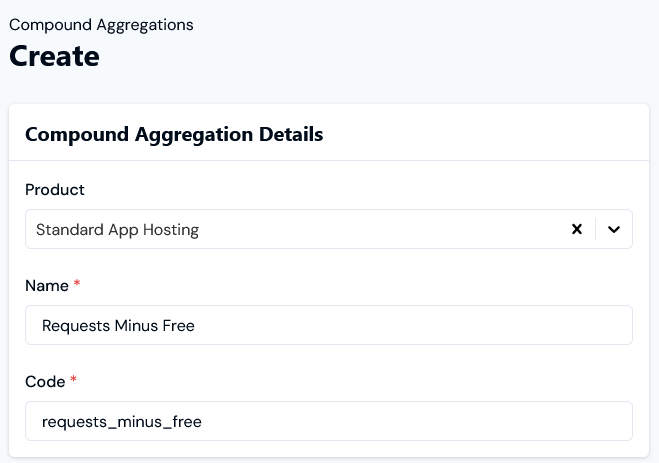
Task: Click the Name field label
Action: 47,286
